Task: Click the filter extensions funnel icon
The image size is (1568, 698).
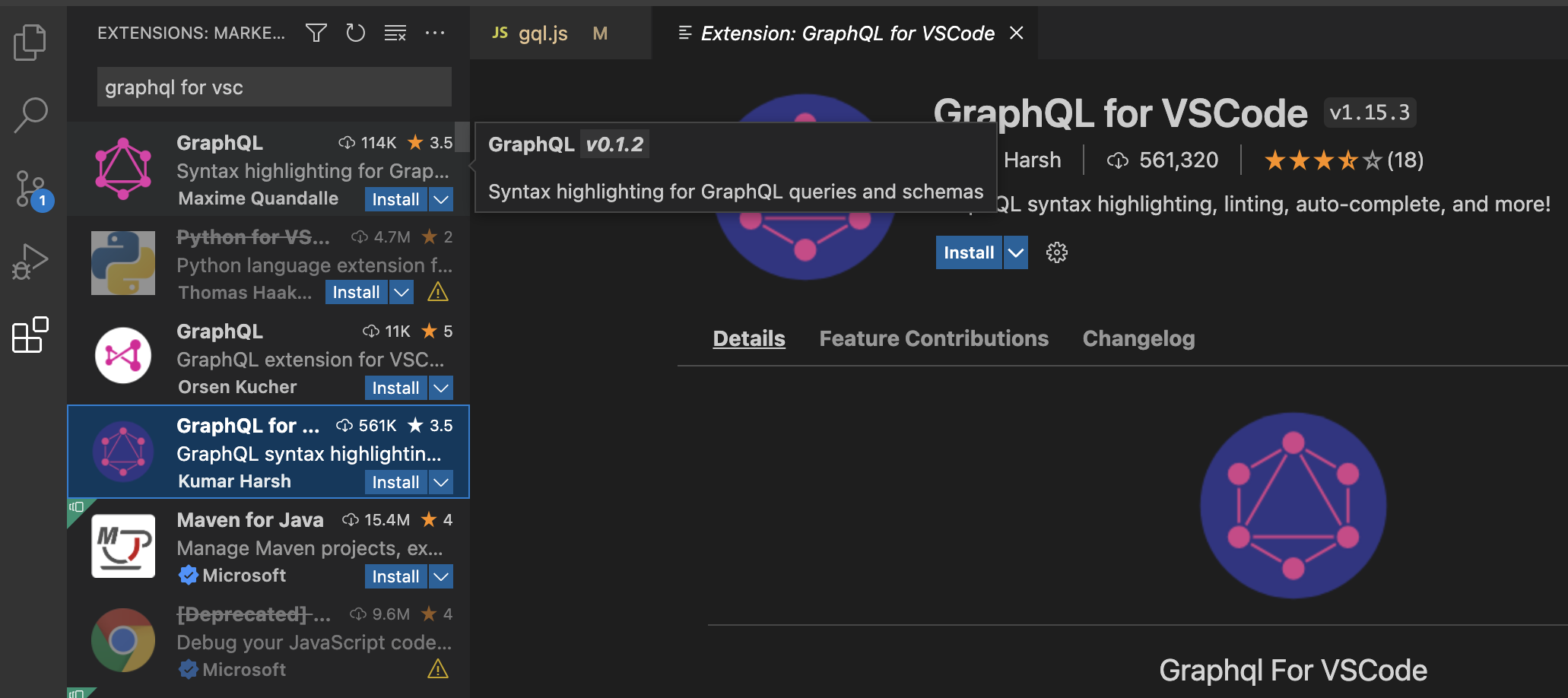Action: [x=316, y=33]
